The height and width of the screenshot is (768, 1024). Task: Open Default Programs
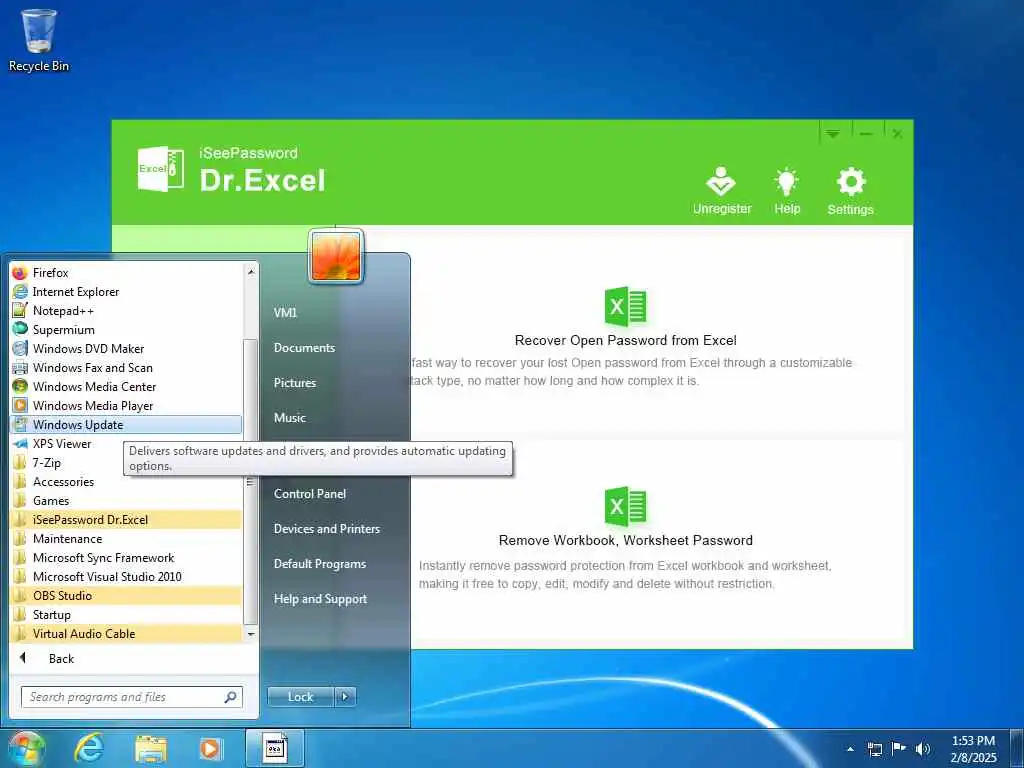[x=319, y=564]
